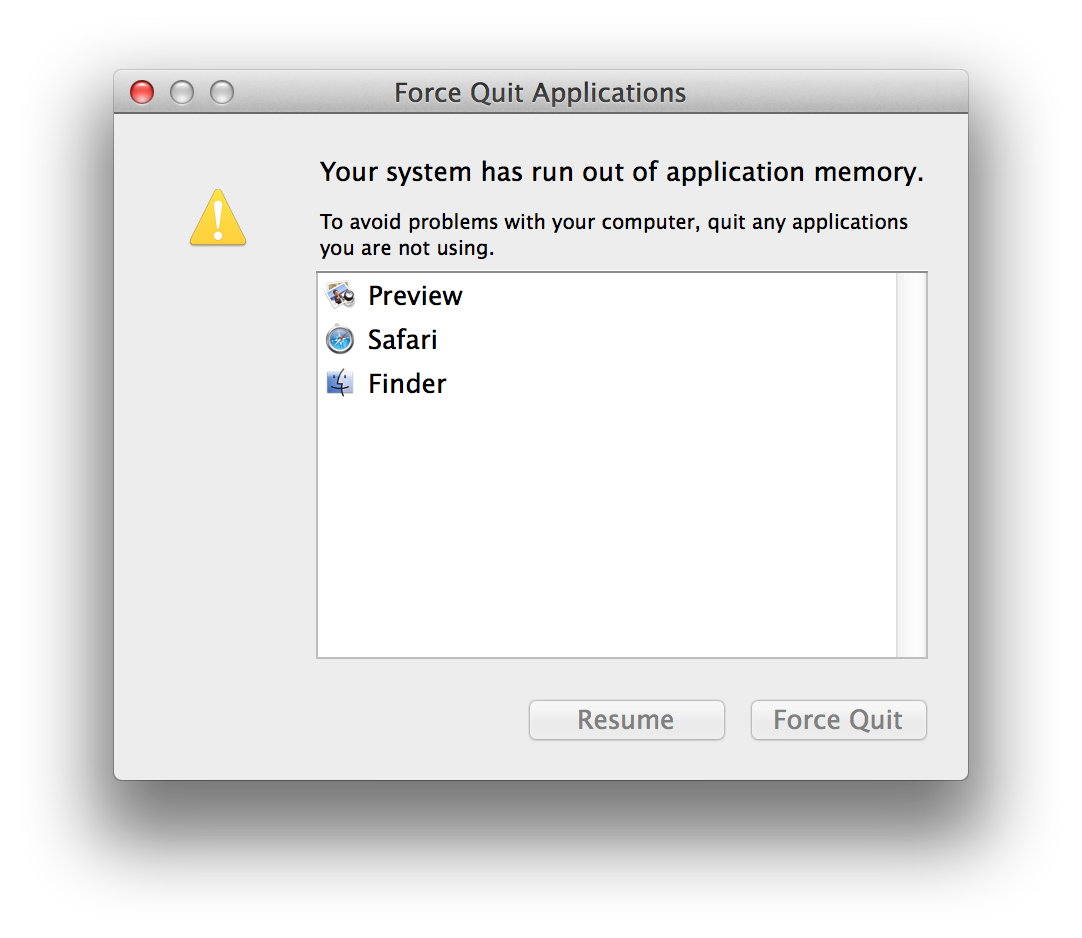Click the Force Quit Applications window title

(x=540, y=92)
